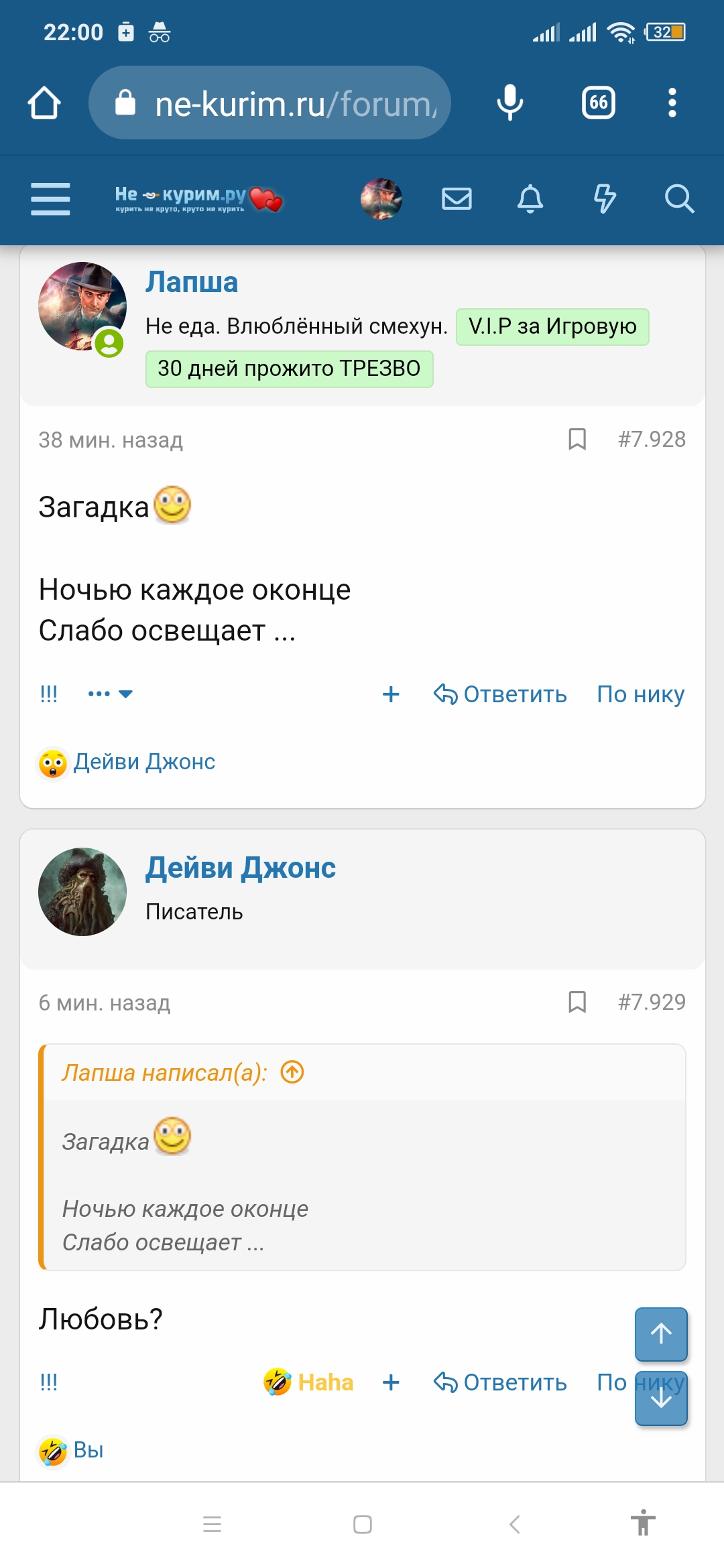Open private messages envelope icon

tap(457, 199)
